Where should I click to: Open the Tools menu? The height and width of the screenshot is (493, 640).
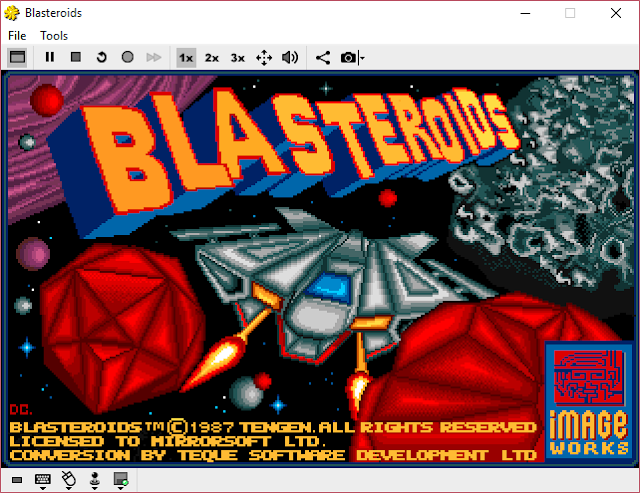pos(54,36)
